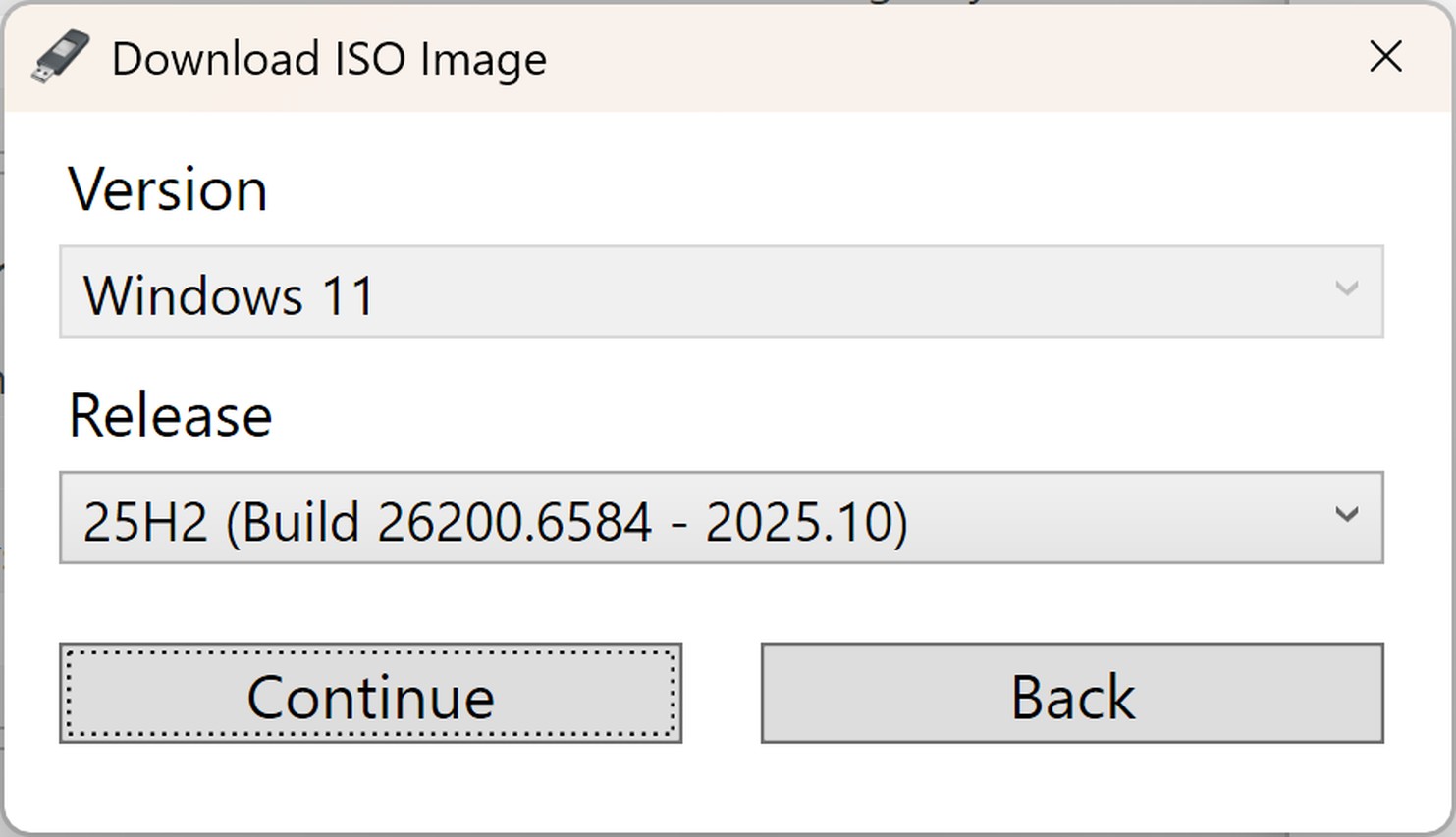1456x837 pixels.
Task: Go back using the Back button
Action: click(1071, 693)
